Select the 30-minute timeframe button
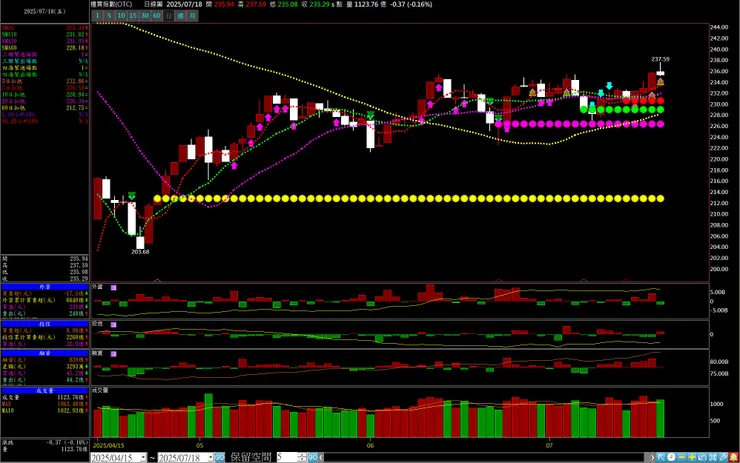Screen dimensions: 740x463 (145, 16)
